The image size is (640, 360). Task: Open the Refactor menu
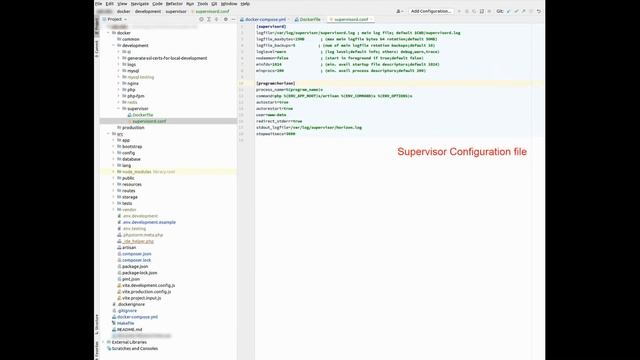pos(174,4)
